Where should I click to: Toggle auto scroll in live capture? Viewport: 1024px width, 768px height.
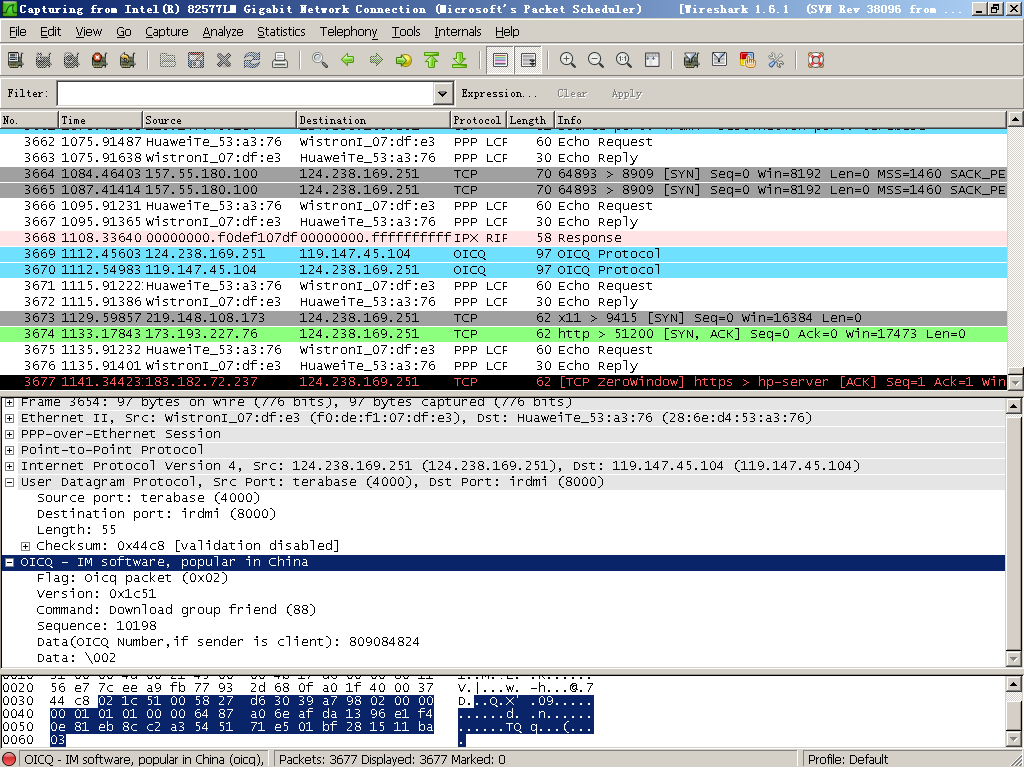528,60
